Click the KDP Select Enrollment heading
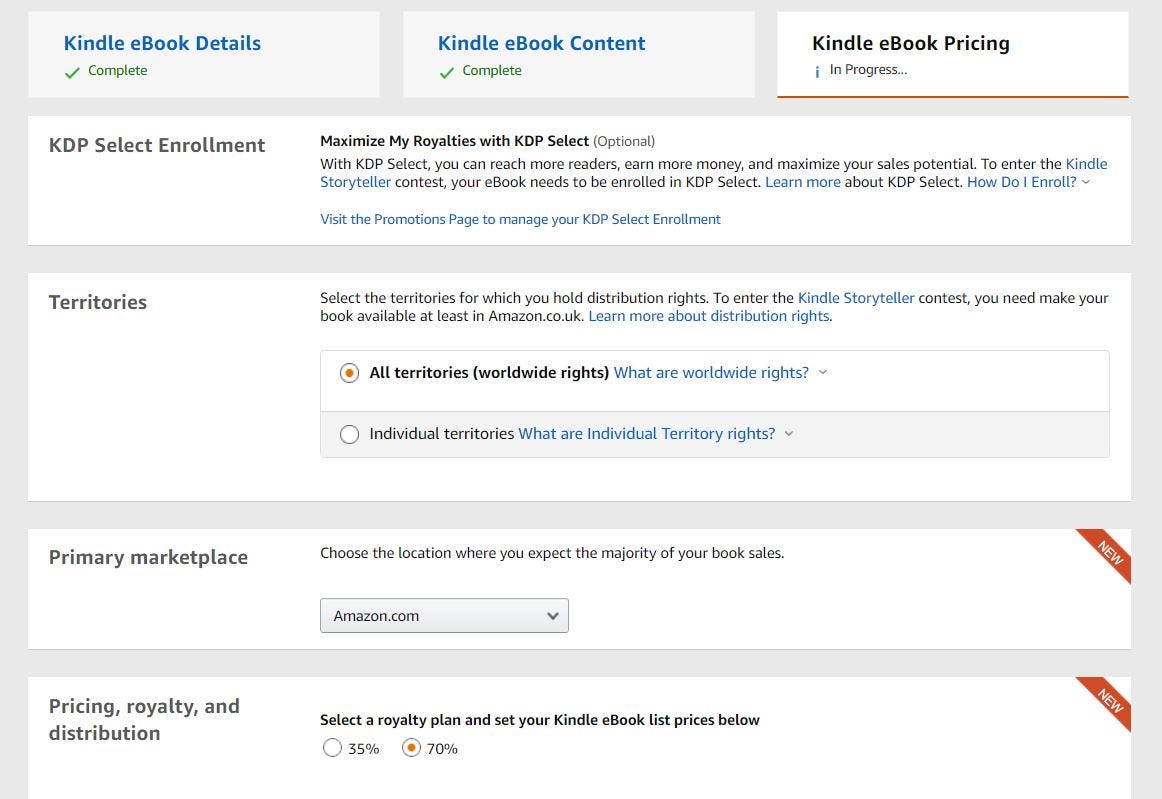1162x799 pixels. click(156, 145)
